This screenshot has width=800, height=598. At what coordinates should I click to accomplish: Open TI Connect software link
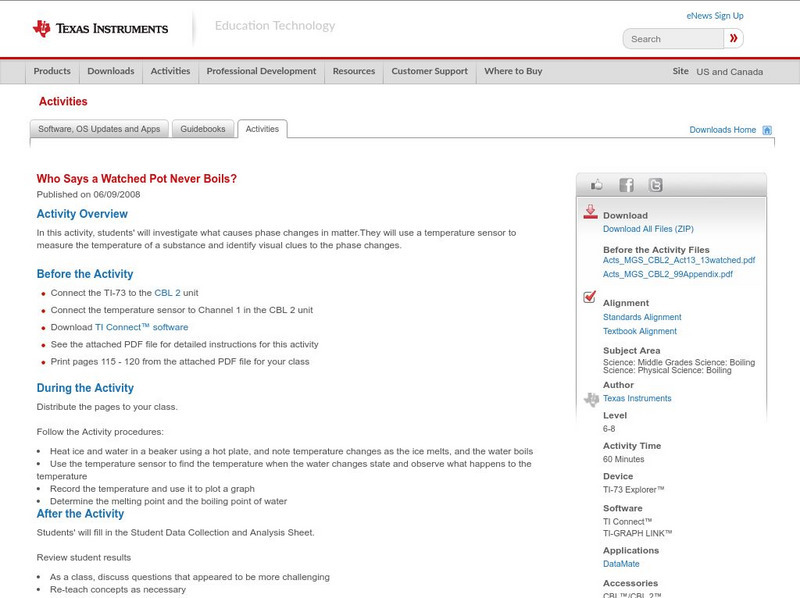[141, 327]
